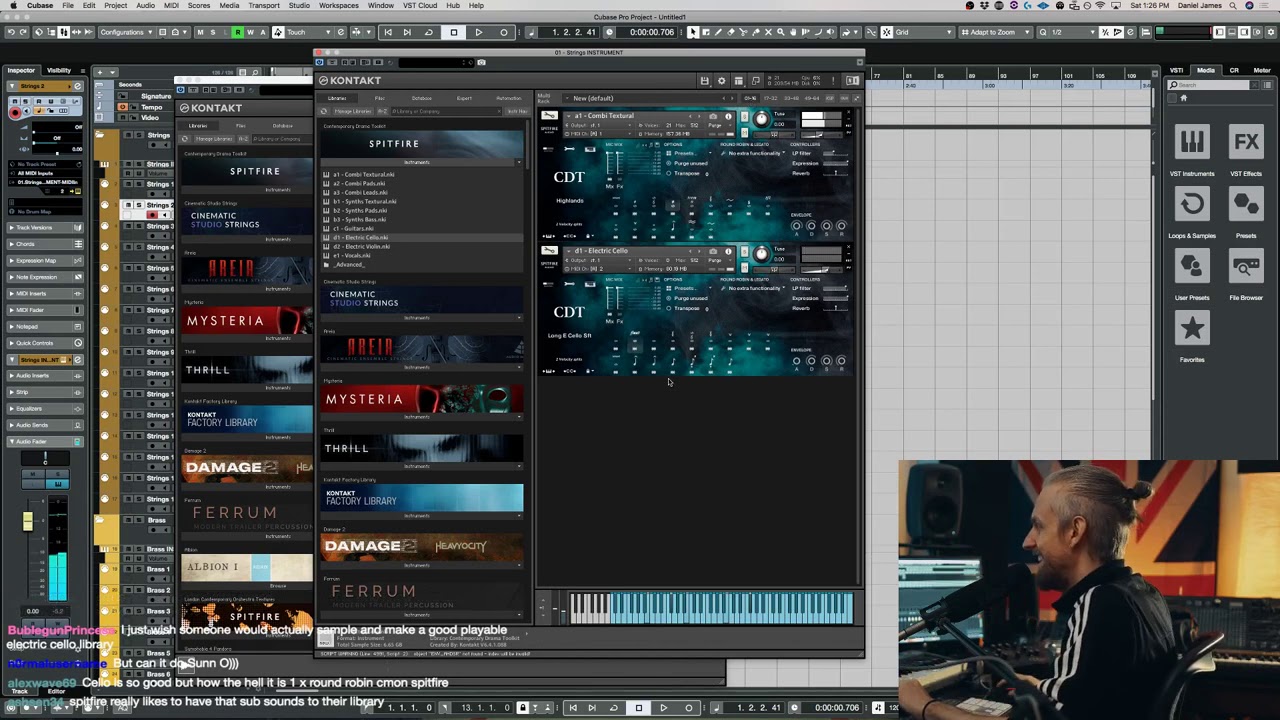Switch to the Visibility tab
The image size is (1280, 720).
coord(59,70)
